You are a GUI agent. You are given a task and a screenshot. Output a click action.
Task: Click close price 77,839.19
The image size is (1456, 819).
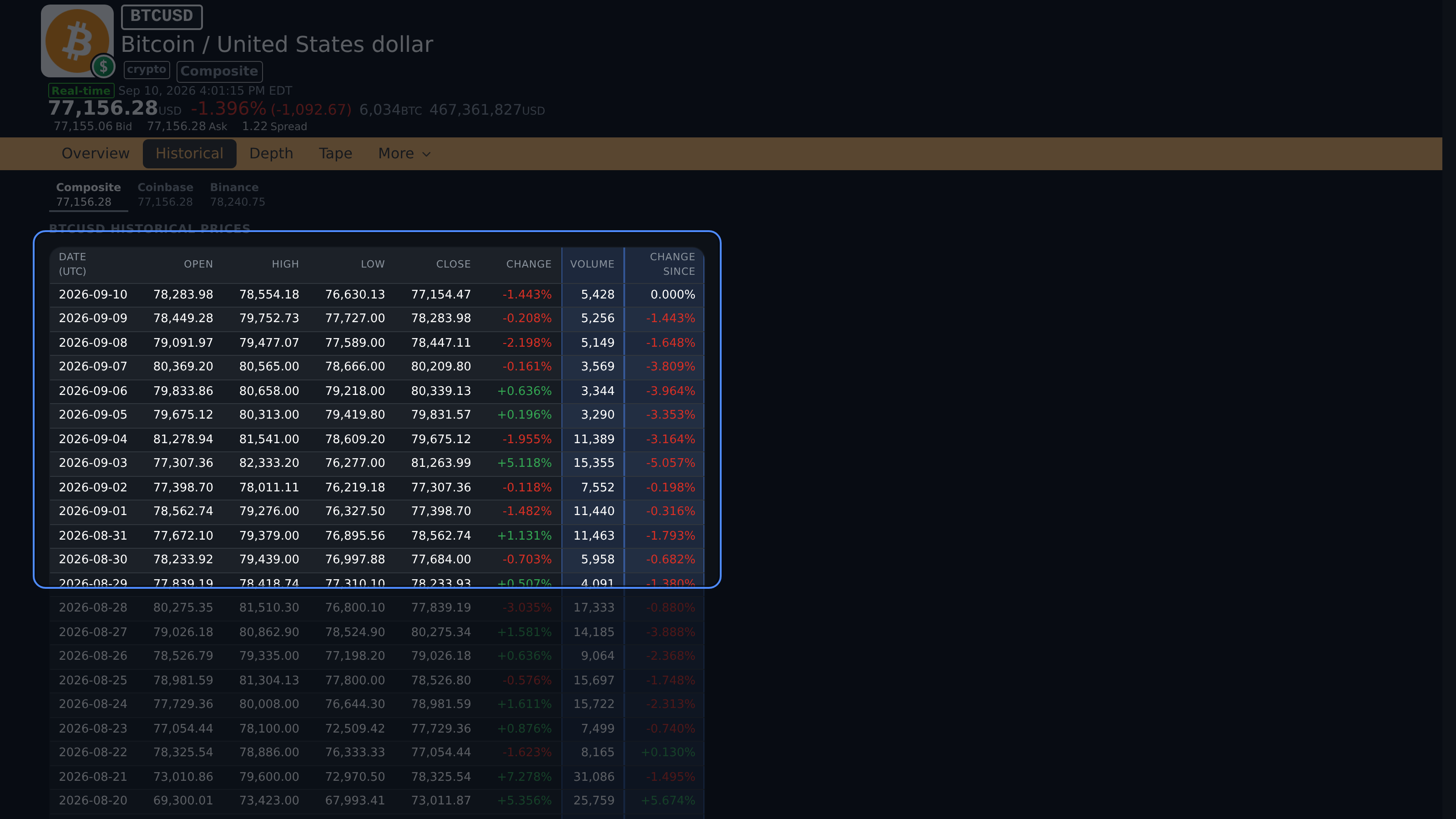coord(441,607)
